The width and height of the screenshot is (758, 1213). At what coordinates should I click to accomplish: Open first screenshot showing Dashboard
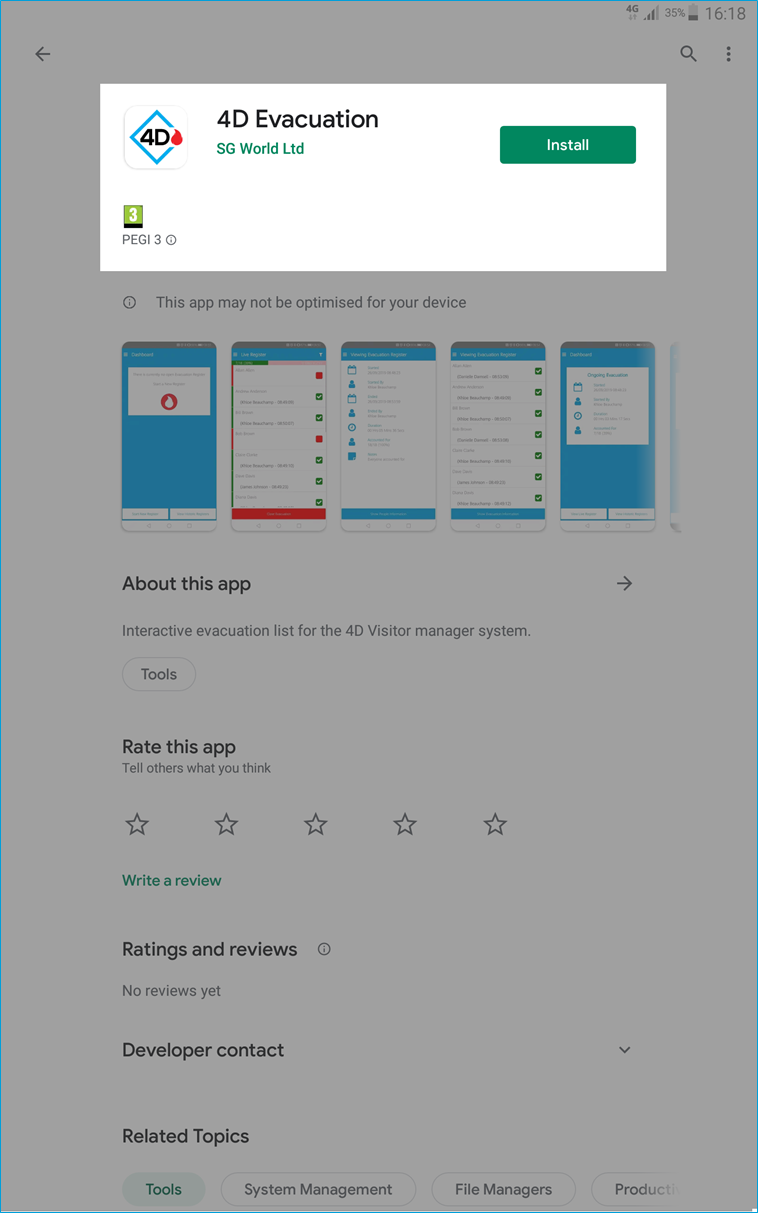(169, 436)
